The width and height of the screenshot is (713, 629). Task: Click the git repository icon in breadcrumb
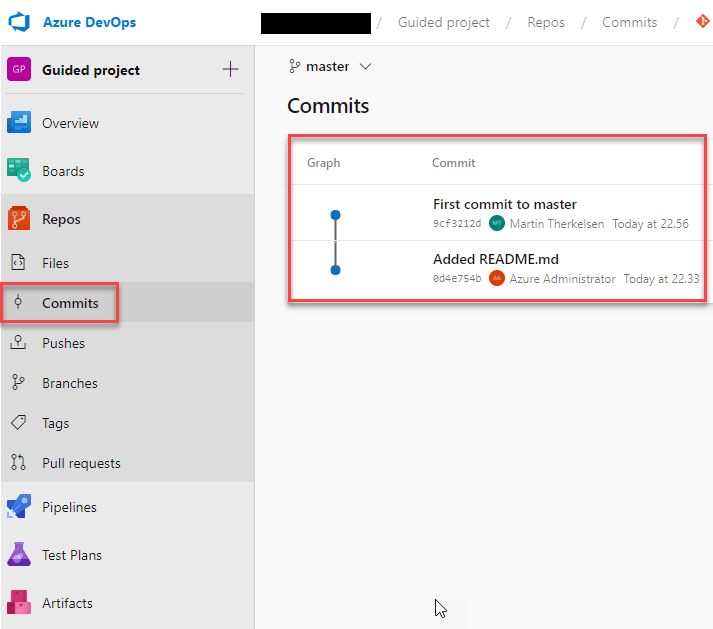click(x=703, y=21)
